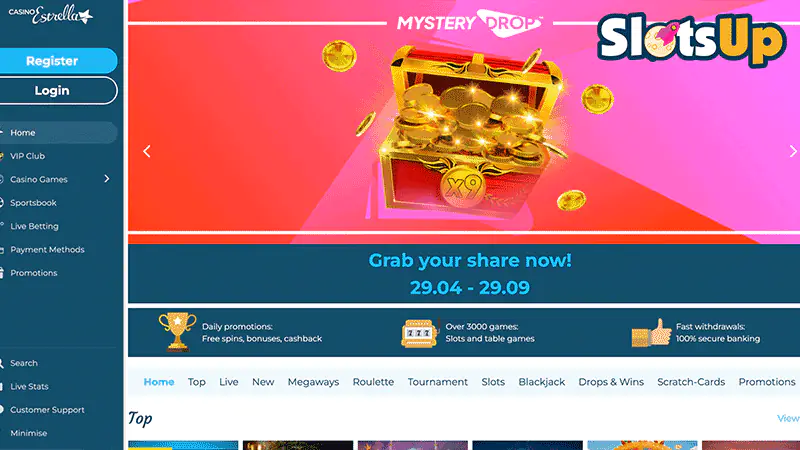800x450 pixels.
Task: Select the Roulette tab
Action: (373, 382)
